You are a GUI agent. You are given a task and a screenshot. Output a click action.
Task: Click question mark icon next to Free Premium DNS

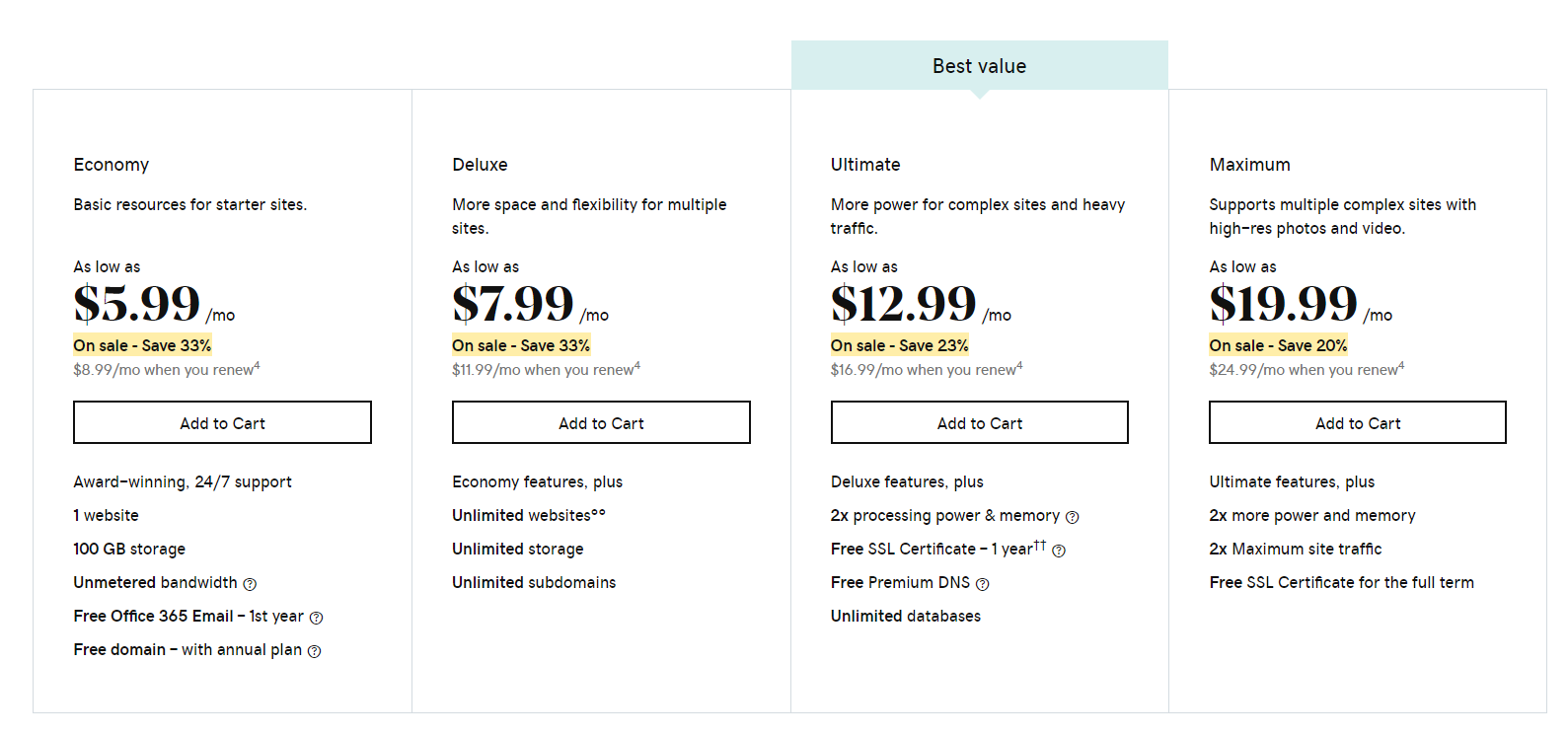pos(982,584)
